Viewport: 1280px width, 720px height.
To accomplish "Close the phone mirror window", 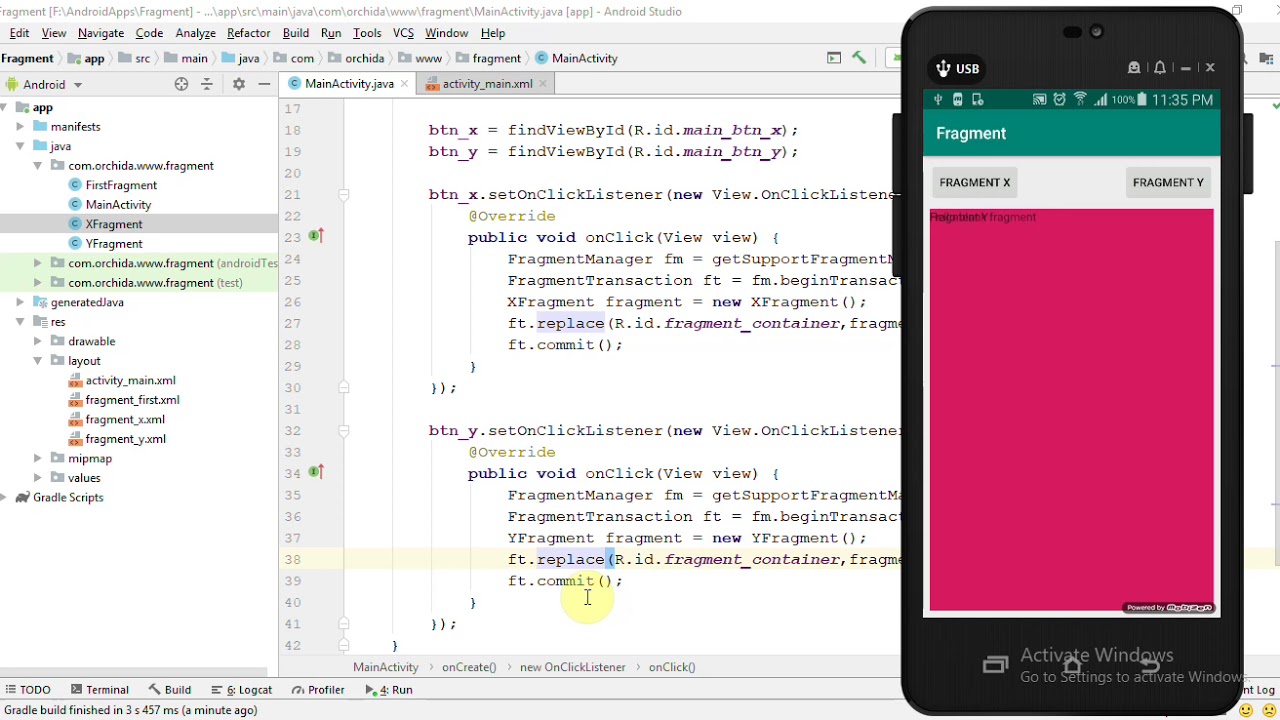I will [1210, 68].
